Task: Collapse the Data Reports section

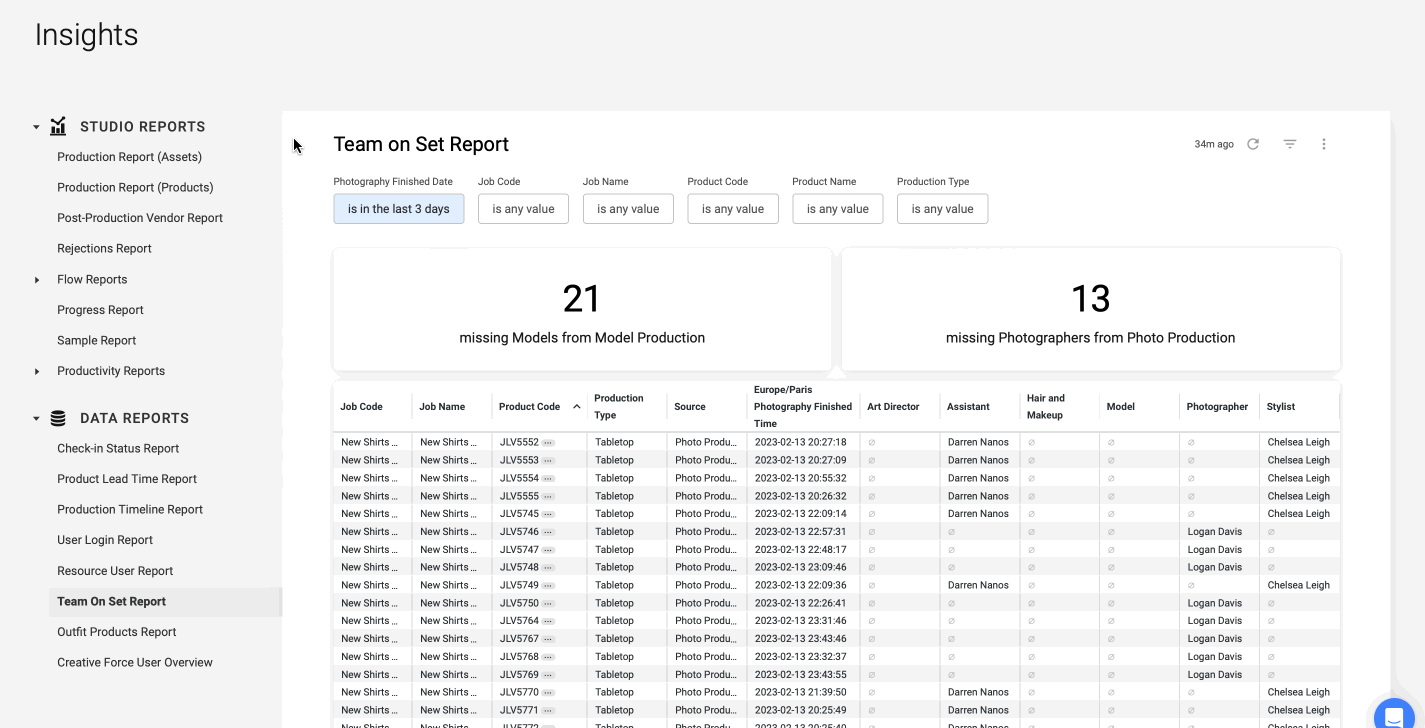Action: tap(36, 419)
